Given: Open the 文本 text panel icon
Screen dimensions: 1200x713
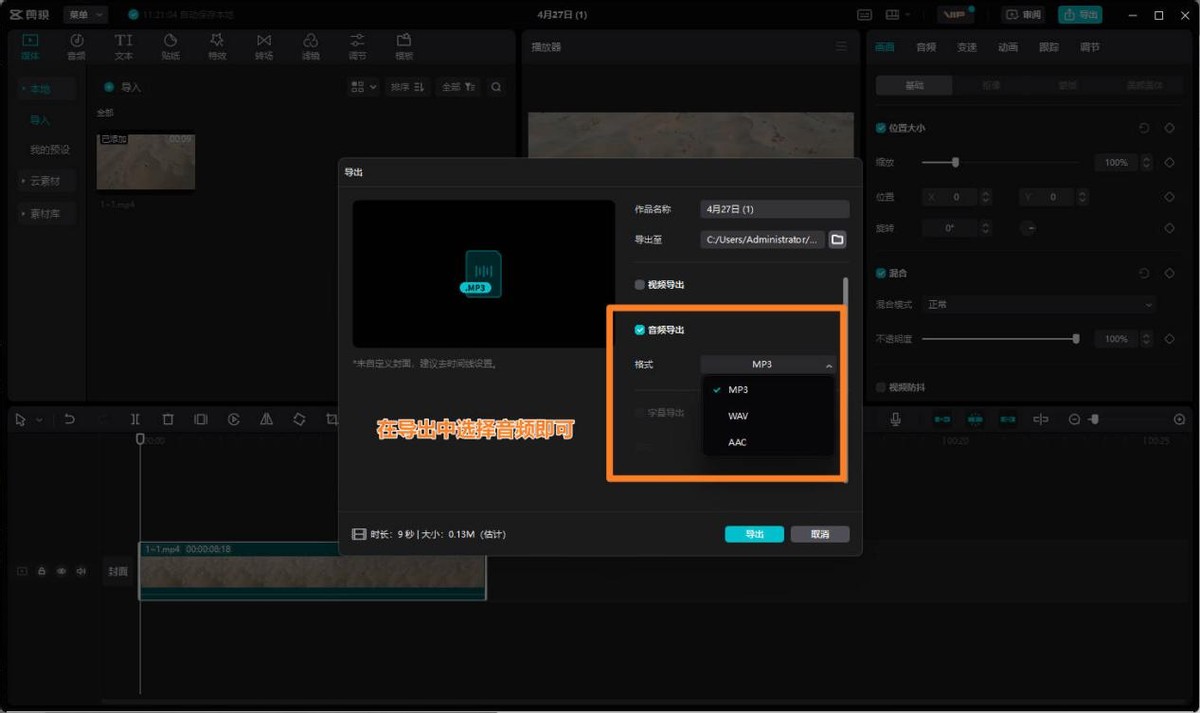Looking at the screenshot, I should tap(123, 46).
